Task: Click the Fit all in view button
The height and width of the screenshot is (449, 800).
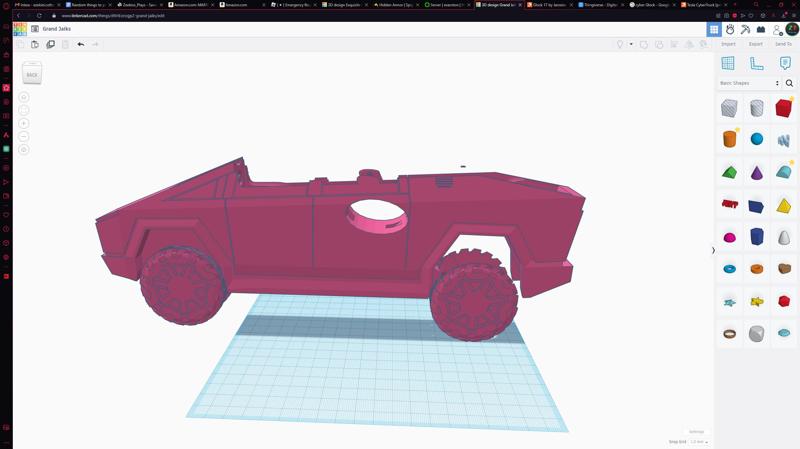Action: (23, 110)
